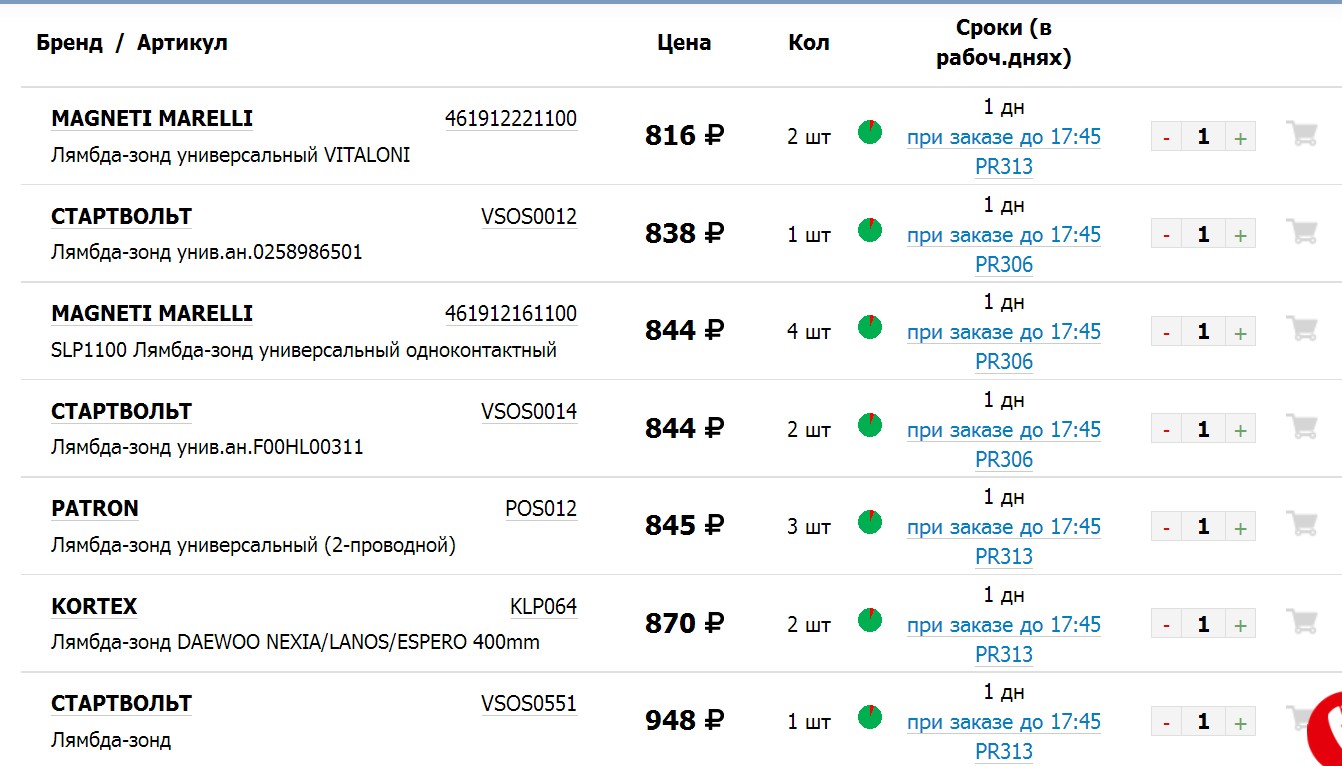This screenshot has width=1342, height=766.
Task: Select price 948 ₽
Action: [x=684, y=721]
